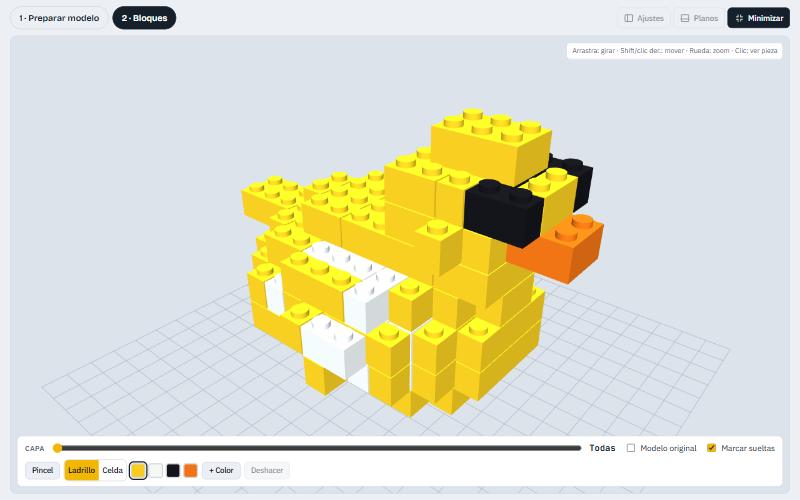
Task: Click the Ajustes panel icon
Action: click(629, 18)
